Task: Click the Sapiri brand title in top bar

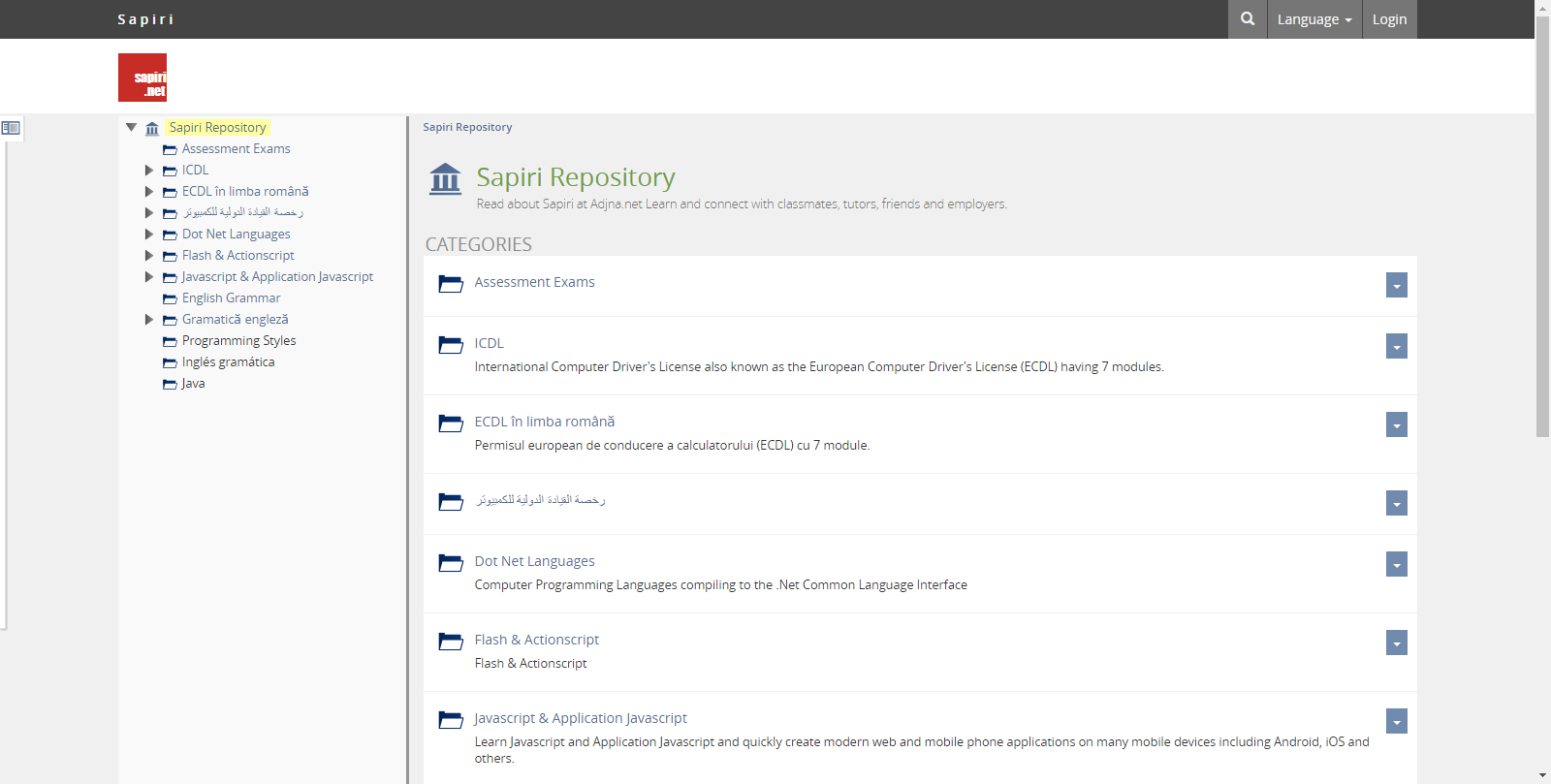Action: (x=146, y=19)
